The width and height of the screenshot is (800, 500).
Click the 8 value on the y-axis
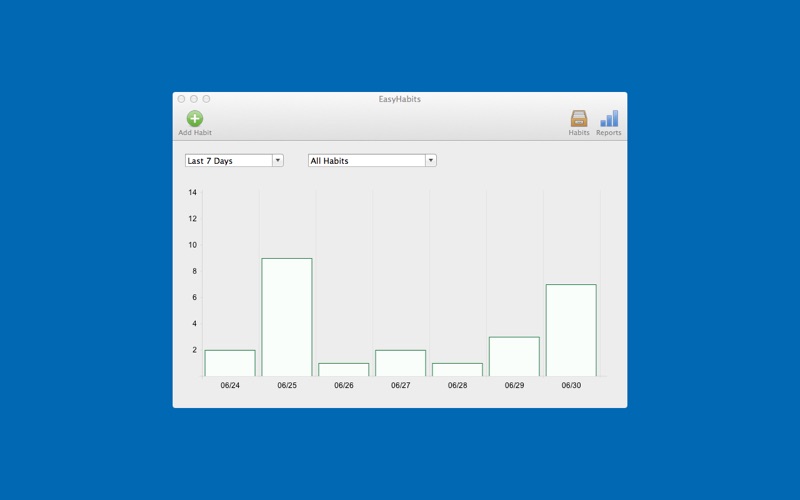tap(194, 271)
